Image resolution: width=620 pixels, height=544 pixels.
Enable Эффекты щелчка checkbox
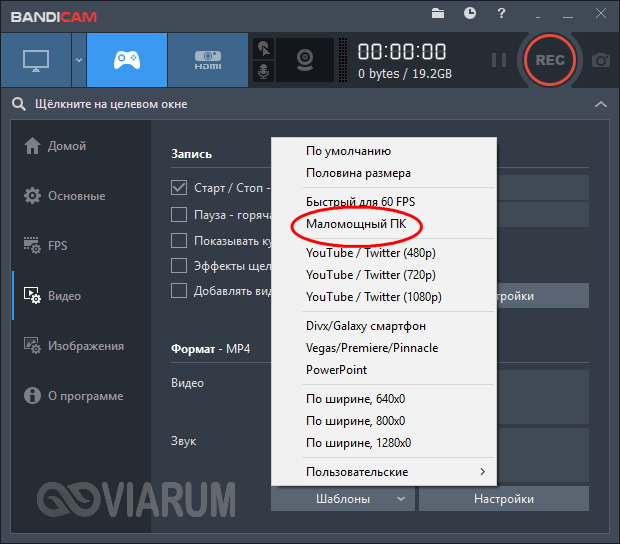click(x=179, y=266)
